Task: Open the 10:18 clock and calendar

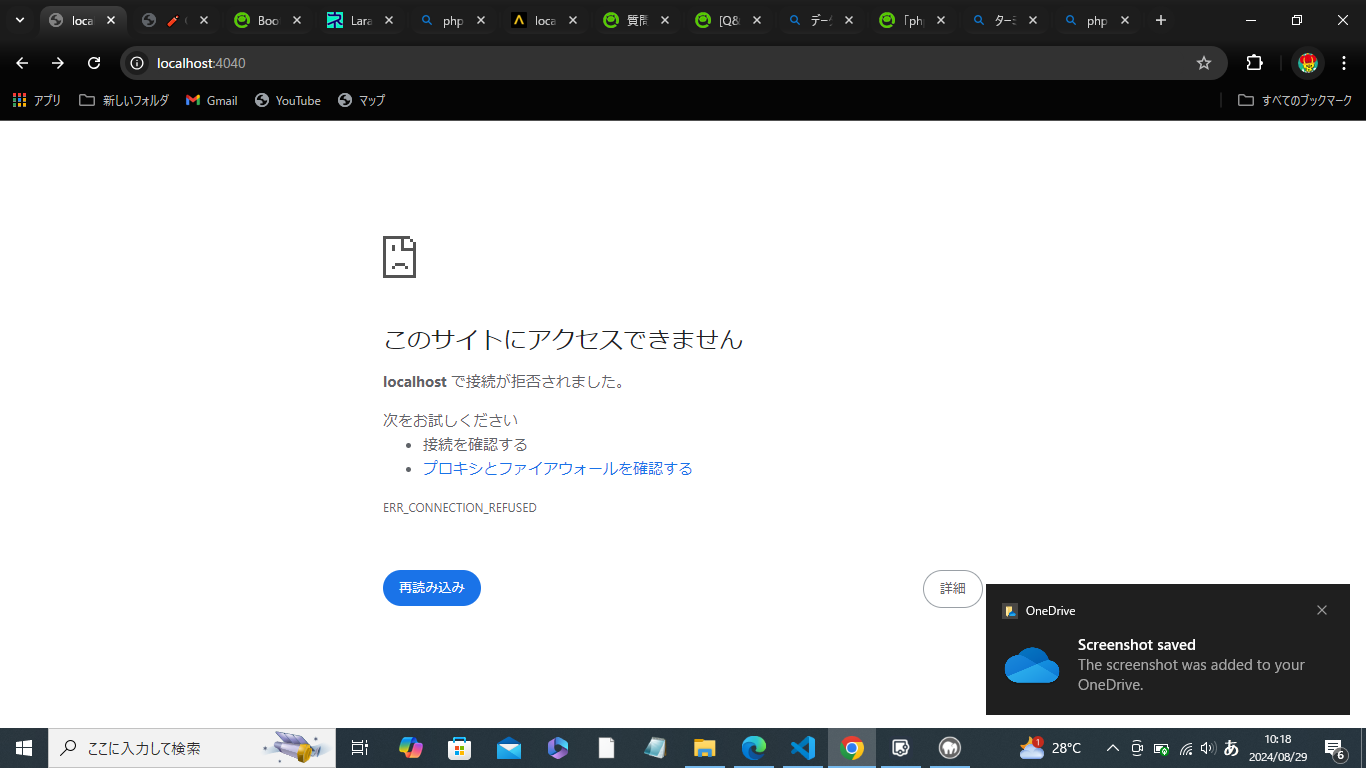Action: (x=1278, y=748)
